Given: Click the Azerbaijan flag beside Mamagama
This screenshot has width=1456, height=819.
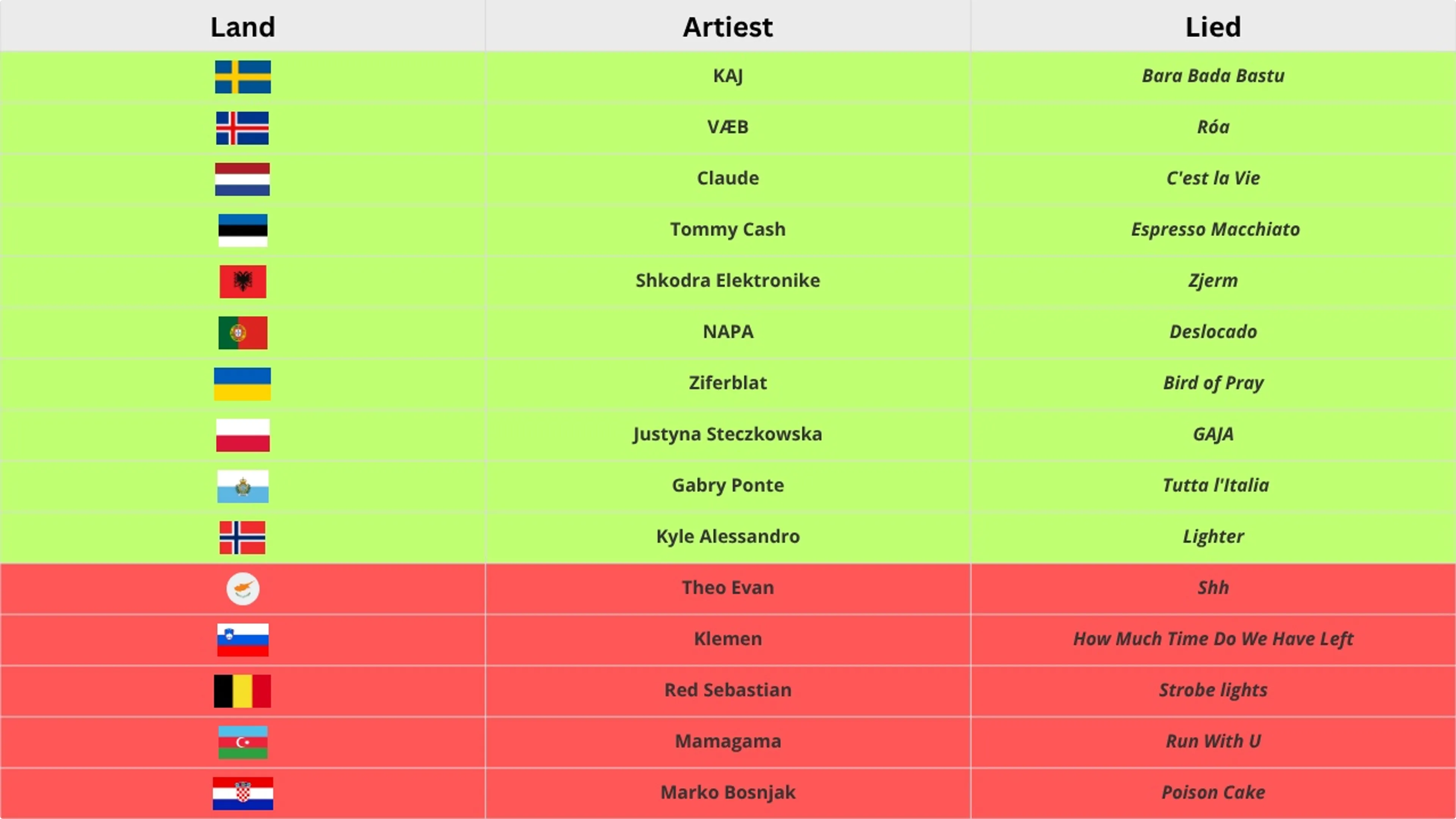Looking at the screenshot, I should (x=243, y=742).
